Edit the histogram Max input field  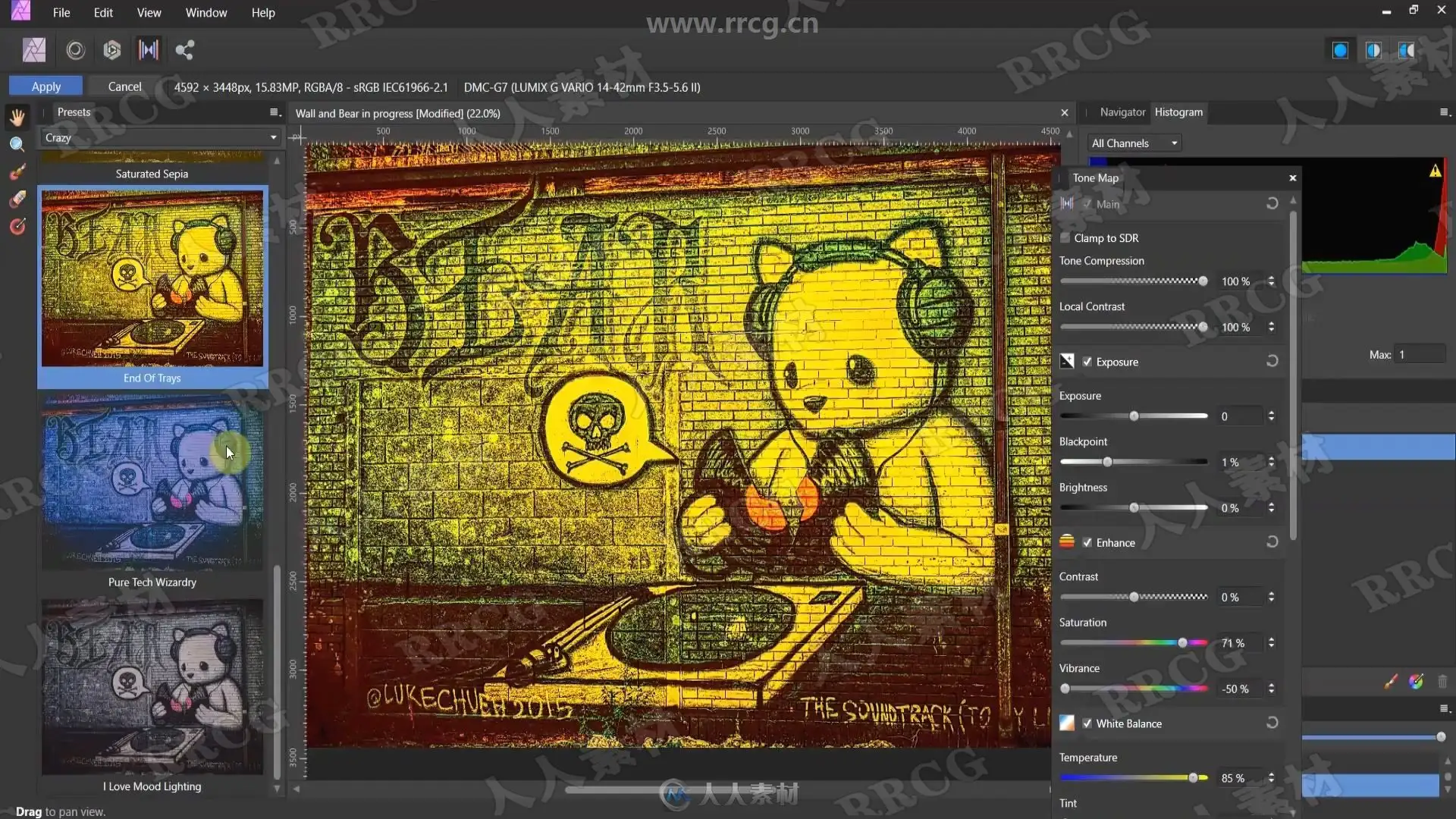coord(1420,354)
